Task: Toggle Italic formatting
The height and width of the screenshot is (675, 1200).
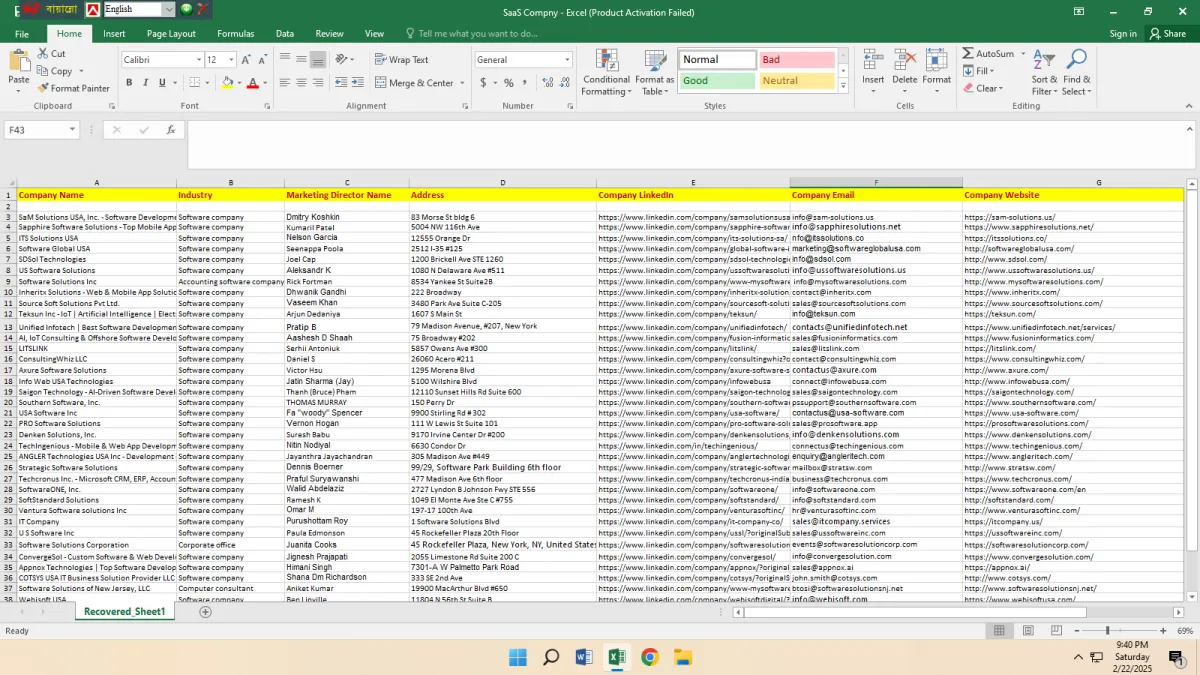Action: pos(145,83)
